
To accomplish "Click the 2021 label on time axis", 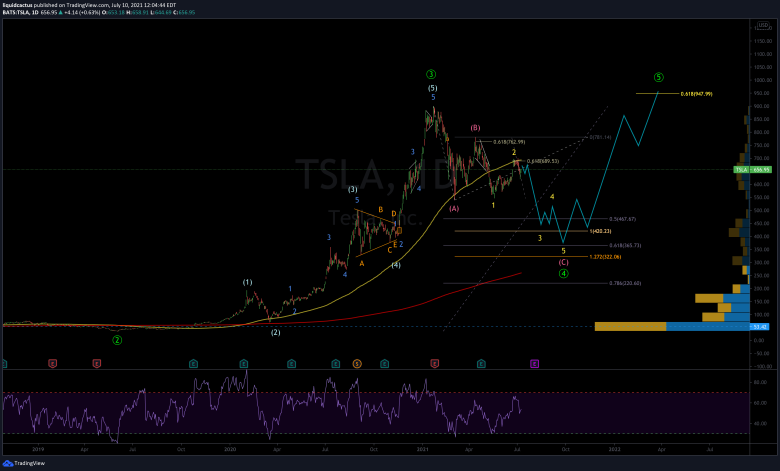I will tap(422, 449).
